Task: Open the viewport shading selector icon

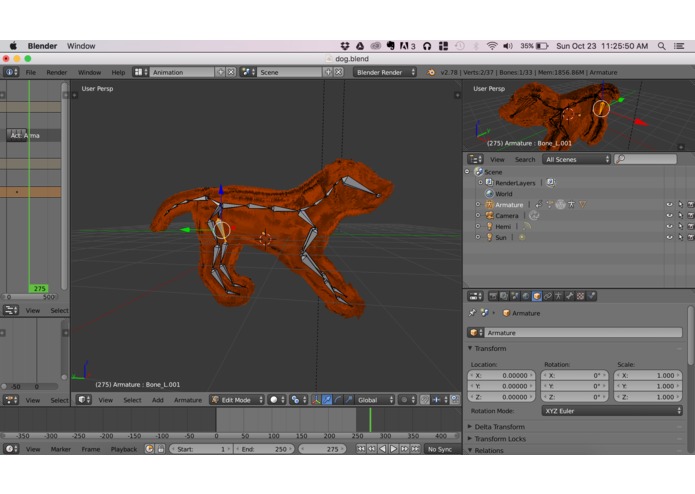Action: [x=277, y=400]
